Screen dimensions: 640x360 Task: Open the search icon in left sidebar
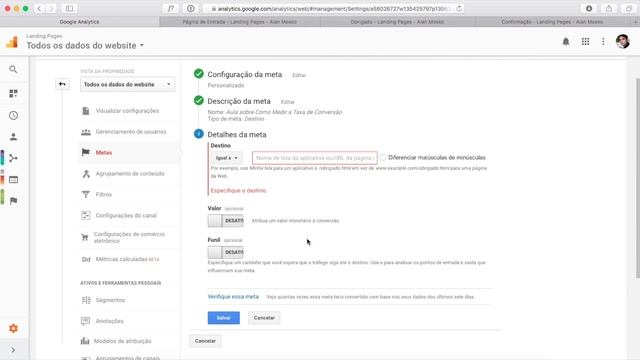pos(13,69)
